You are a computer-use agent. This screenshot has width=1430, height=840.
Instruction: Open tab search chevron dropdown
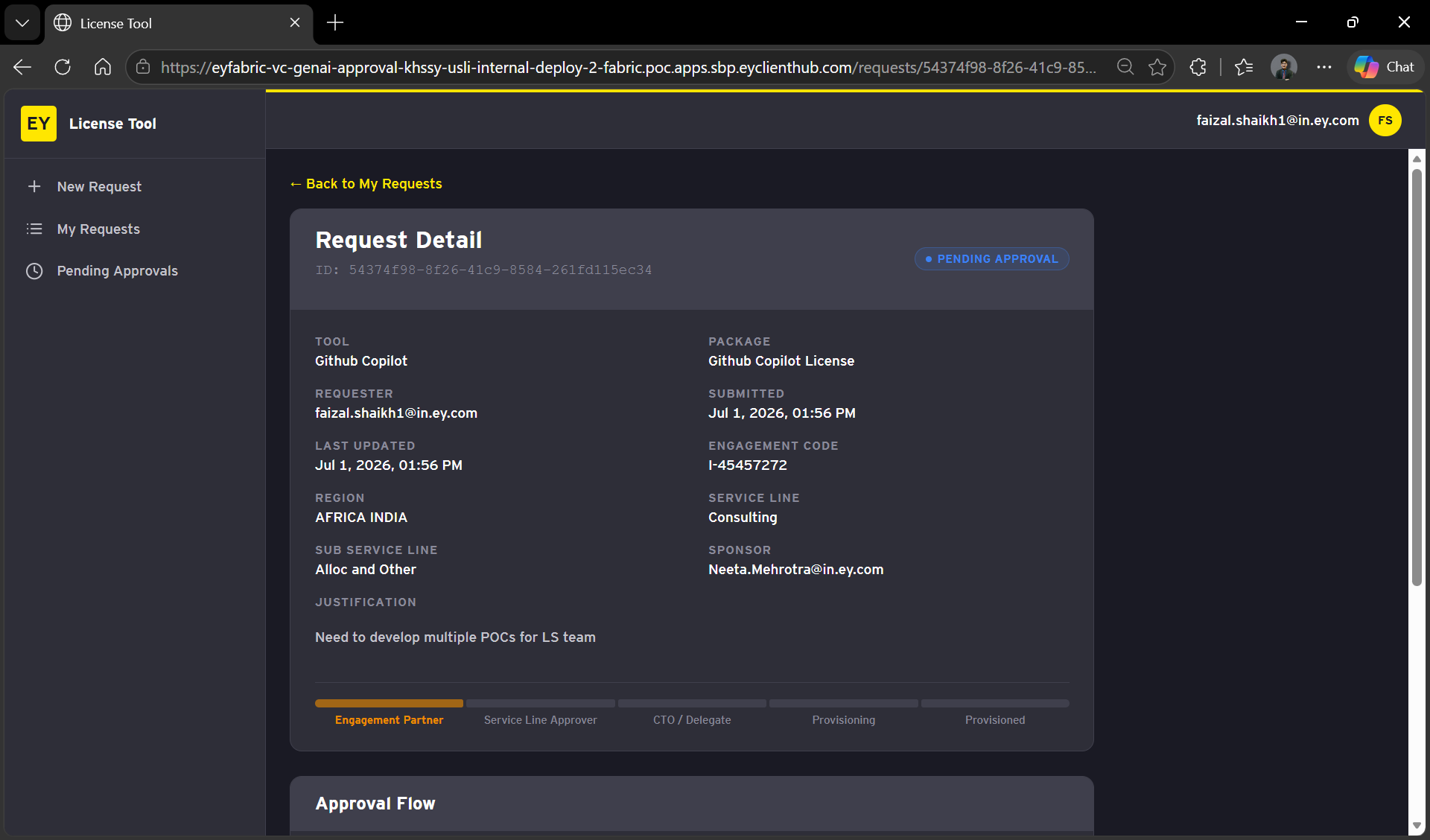point(22,22)
